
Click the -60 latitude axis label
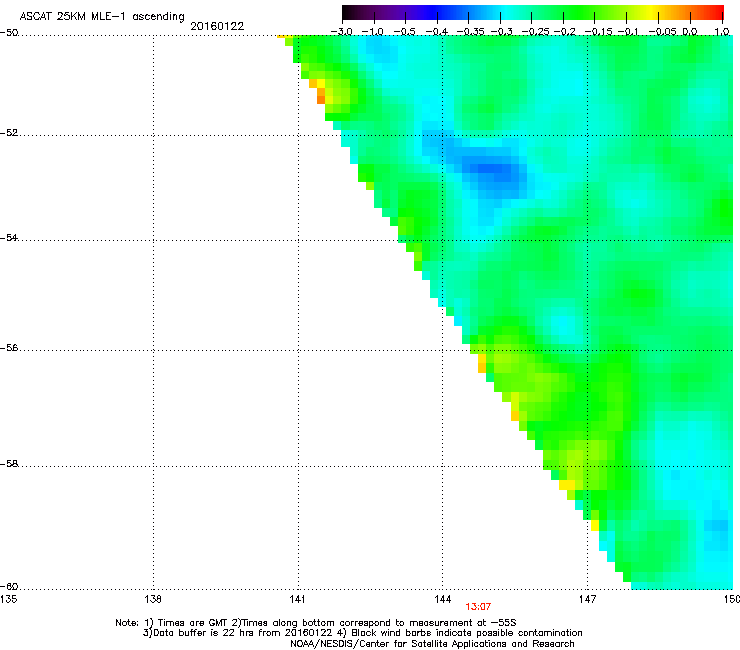pos(9,587)
